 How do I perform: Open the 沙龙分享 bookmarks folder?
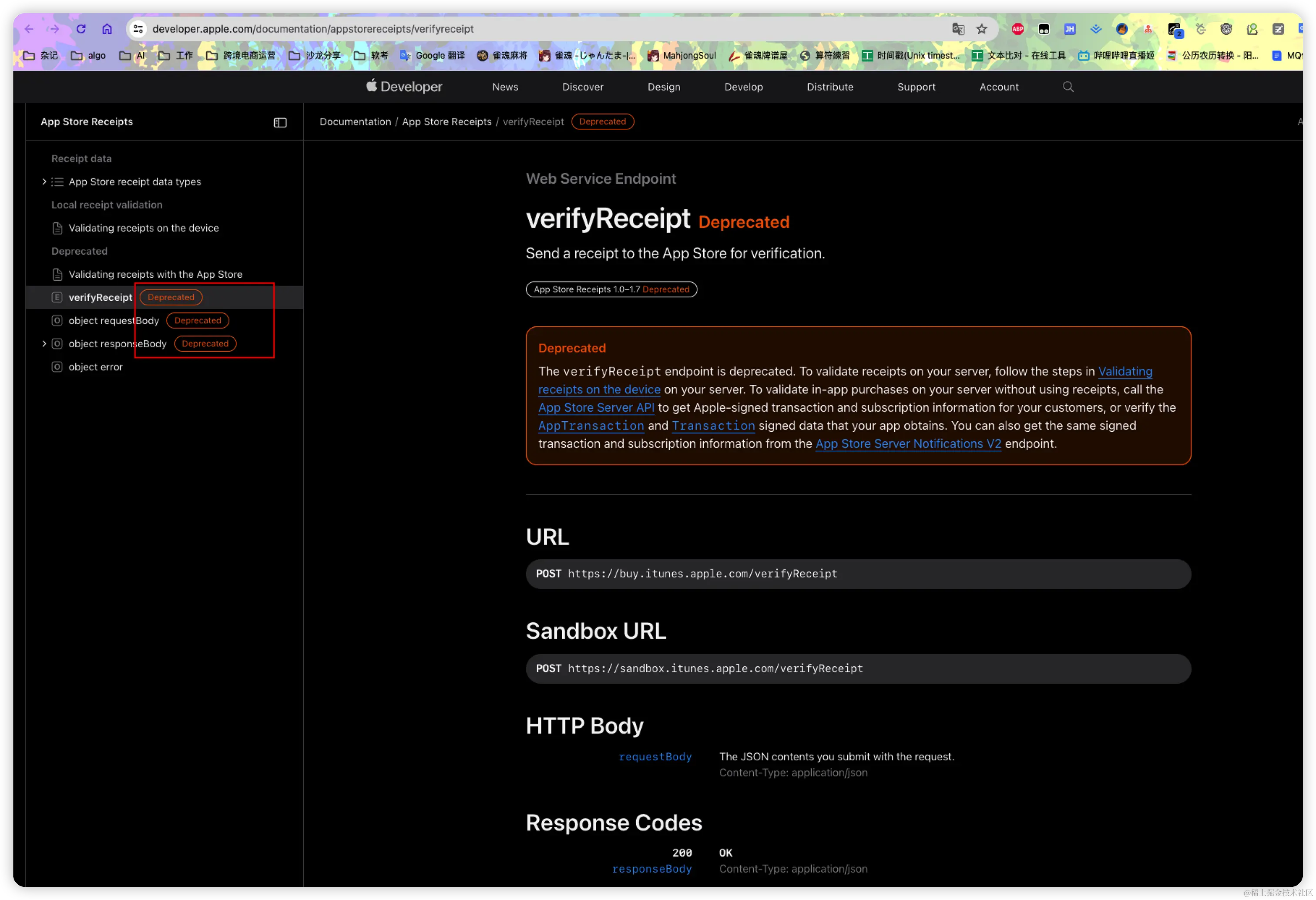(x=315, y=56)
